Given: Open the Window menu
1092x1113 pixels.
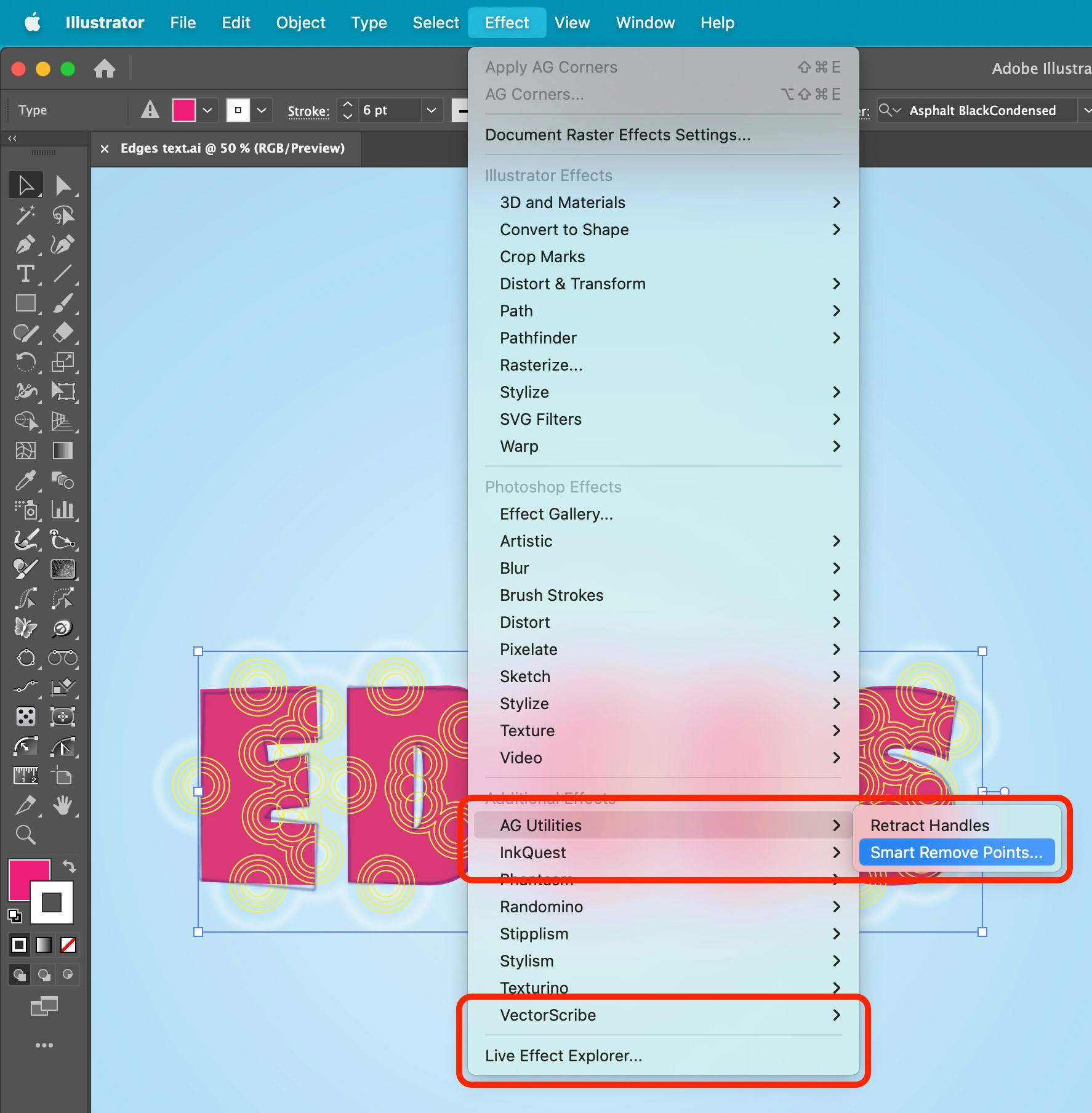Looking at the screenshot, I should click(x=644, y=22).
